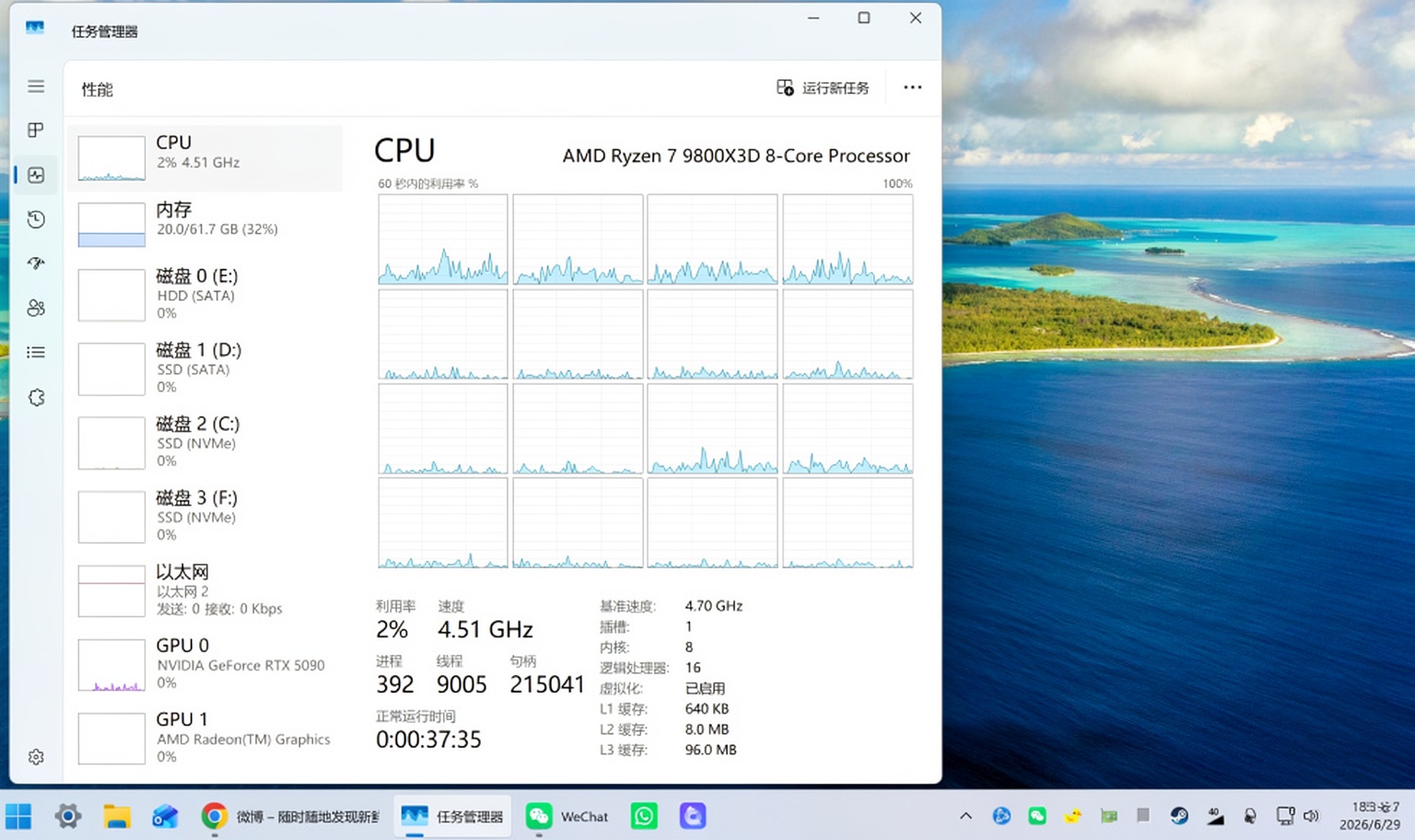Open the network status tray icon
The width and height of the screenshot is (1415, 840).
tap(1285, 816)
